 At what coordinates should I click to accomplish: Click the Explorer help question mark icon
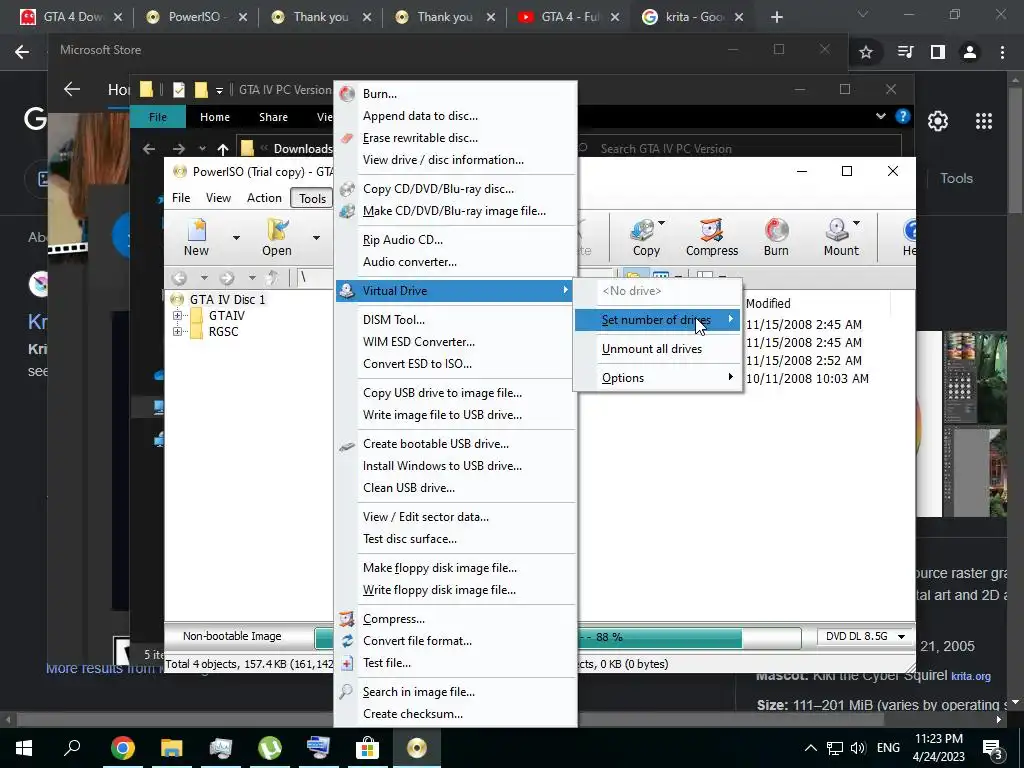(903, 116)
